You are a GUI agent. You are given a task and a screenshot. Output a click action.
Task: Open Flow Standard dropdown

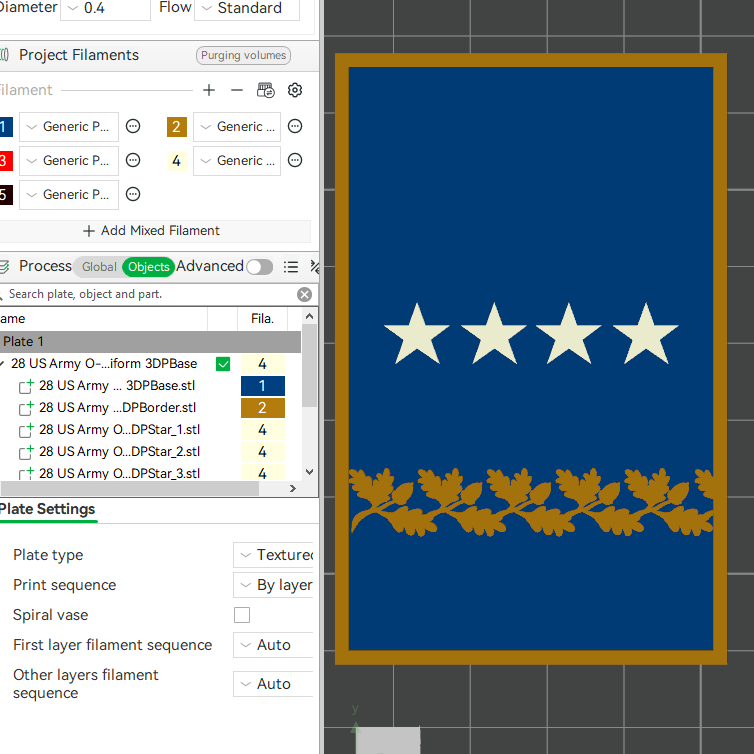point(247,8)
